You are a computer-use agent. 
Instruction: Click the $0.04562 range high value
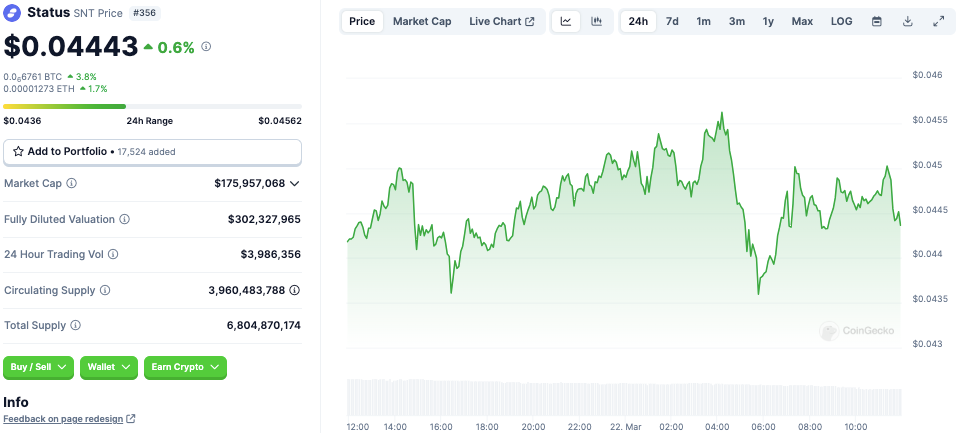pos(280,121)
